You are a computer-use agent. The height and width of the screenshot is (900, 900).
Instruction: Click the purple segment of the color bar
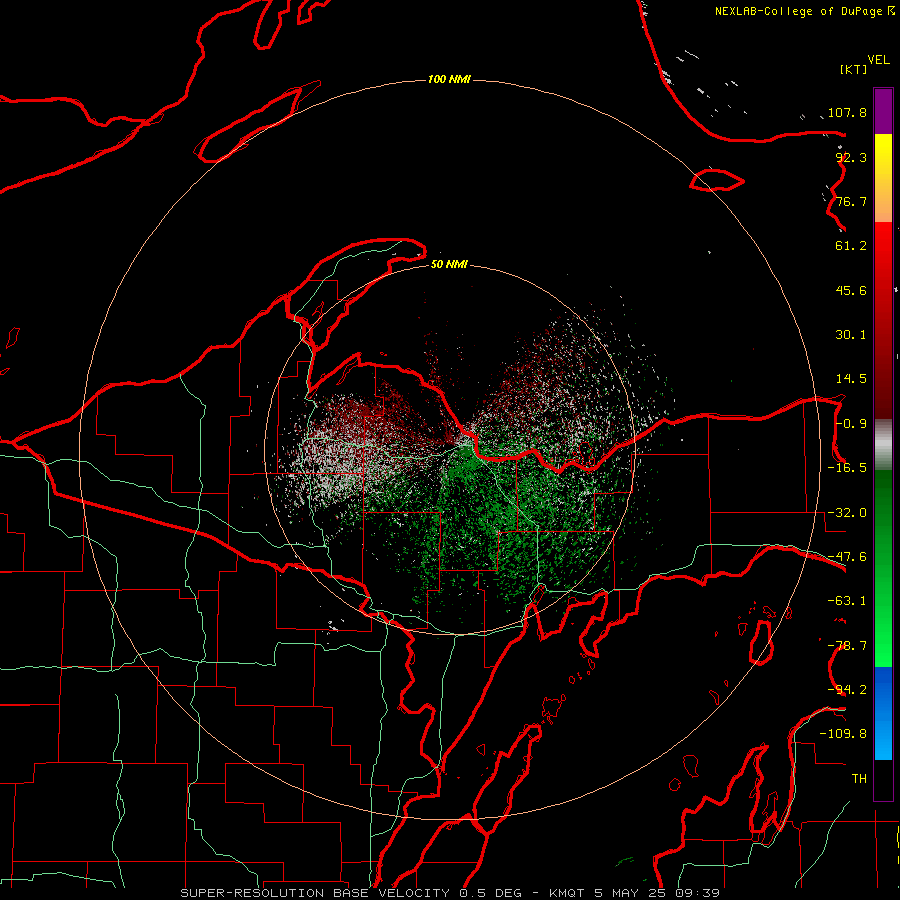(x=883, y=111)
